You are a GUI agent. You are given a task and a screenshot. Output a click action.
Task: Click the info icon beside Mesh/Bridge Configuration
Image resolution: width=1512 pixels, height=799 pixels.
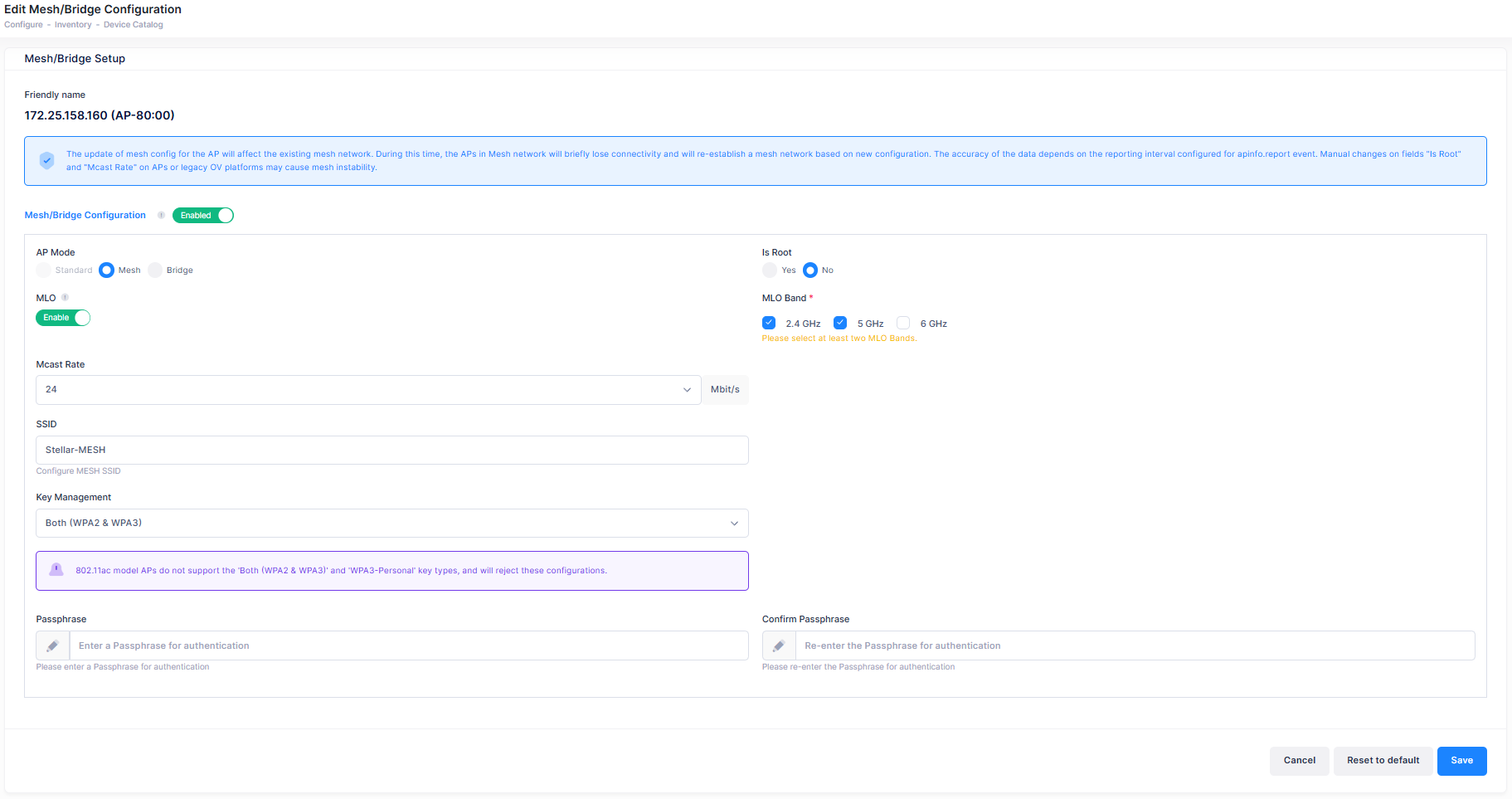point(161,216)
